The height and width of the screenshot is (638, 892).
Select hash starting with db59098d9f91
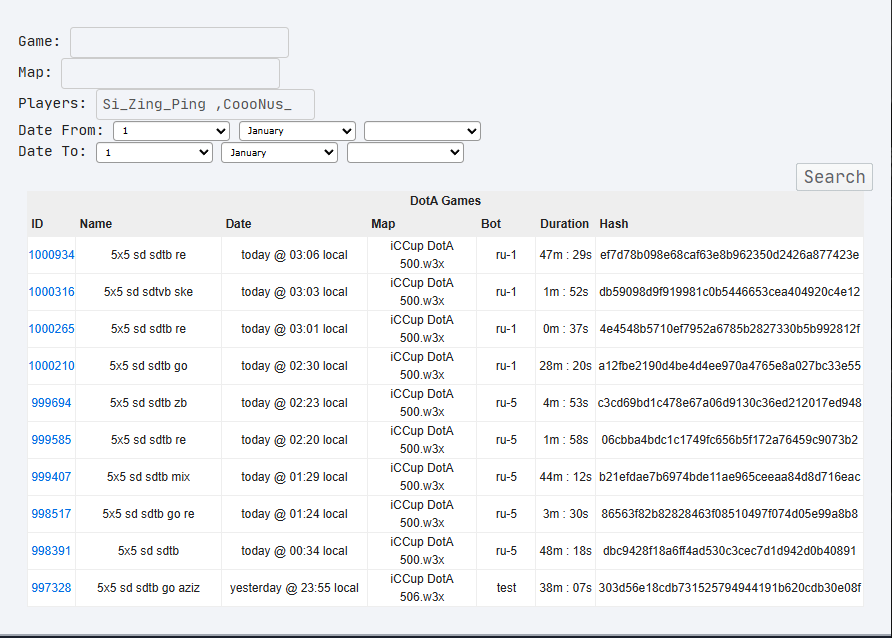click(x=729, y=292)
